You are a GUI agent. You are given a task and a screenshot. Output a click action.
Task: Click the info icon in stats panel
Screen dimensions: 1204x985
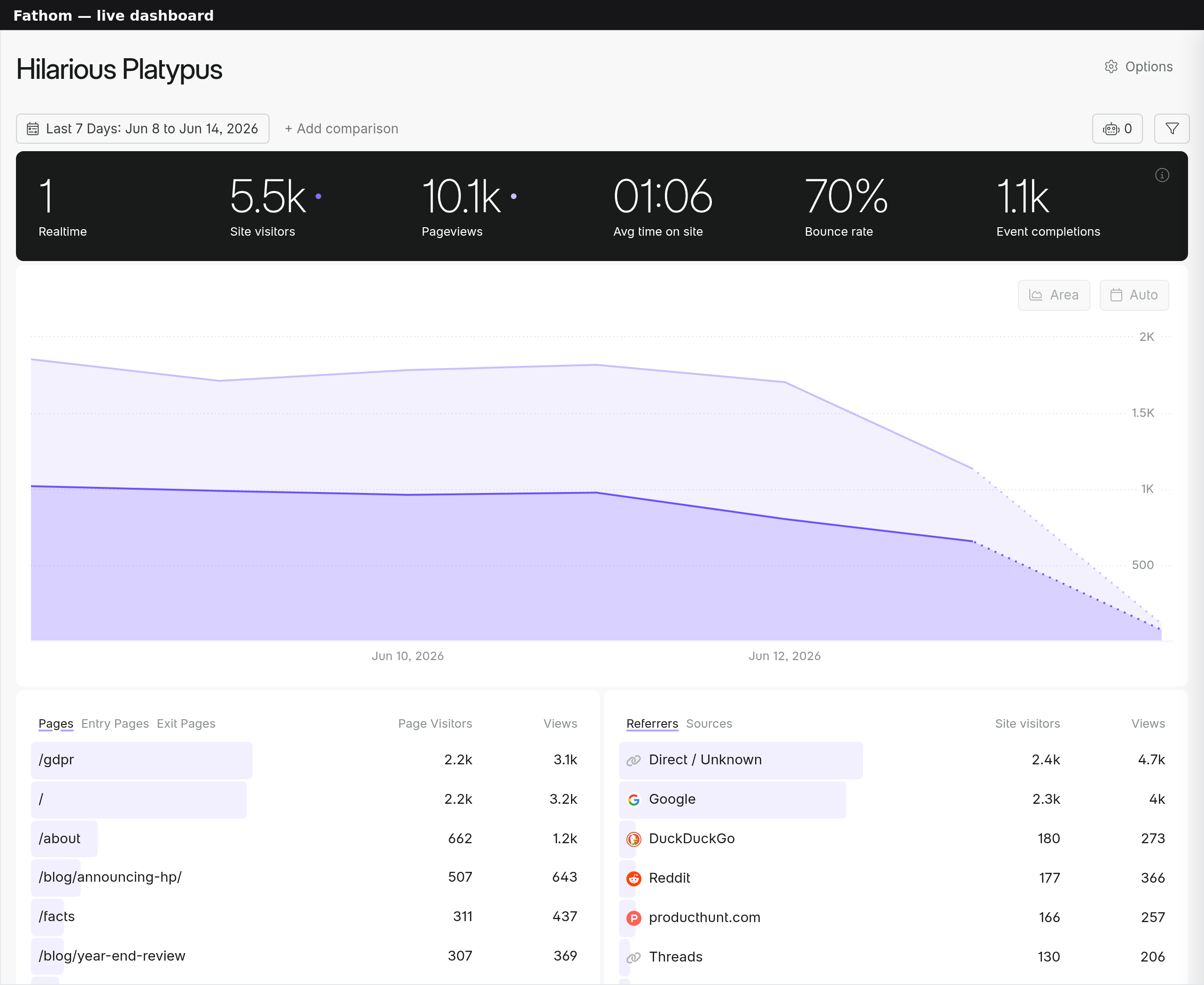1162,175
